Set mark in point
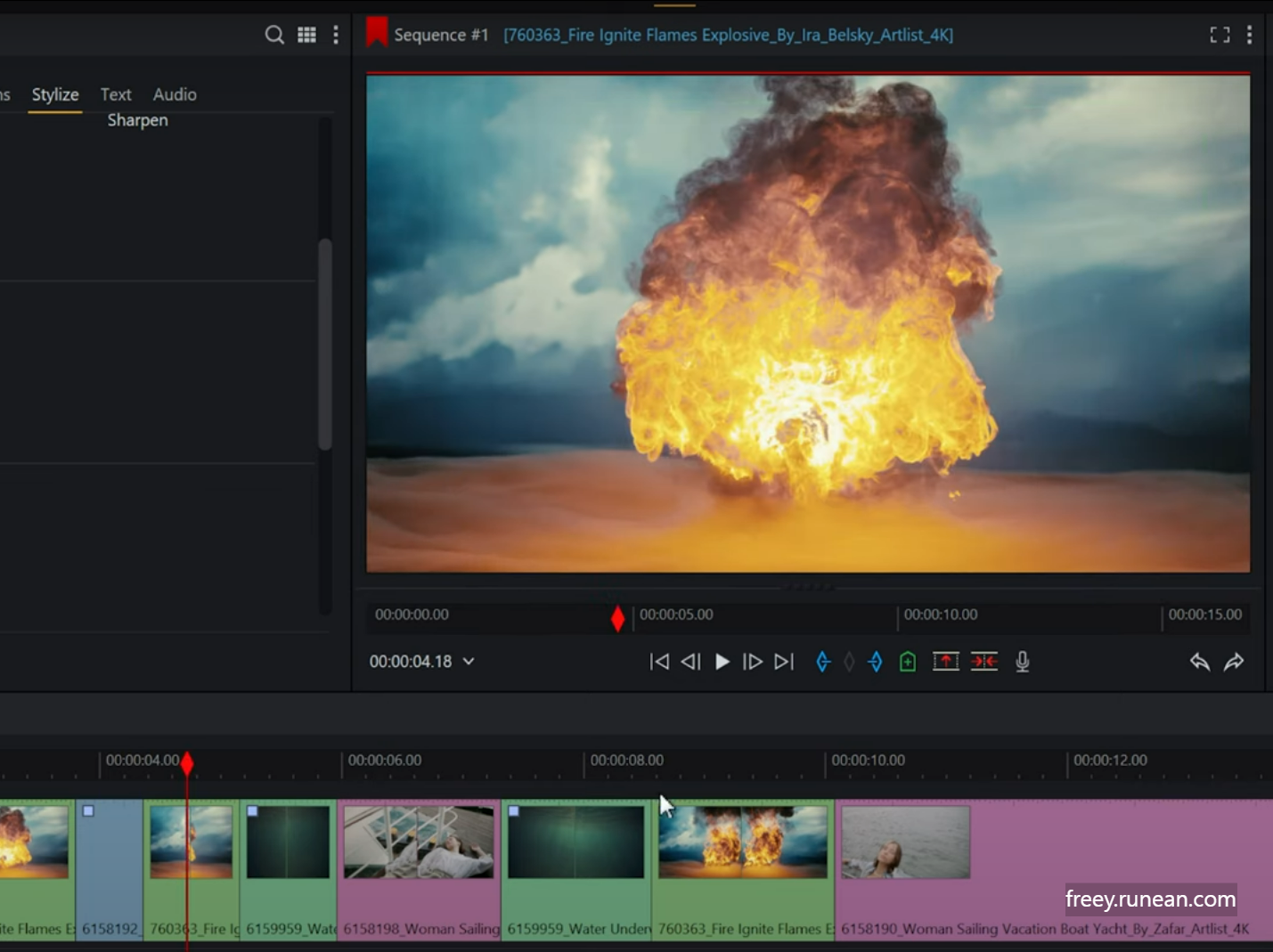Viewport: 1273px width, 952px height. coord(823,662)
